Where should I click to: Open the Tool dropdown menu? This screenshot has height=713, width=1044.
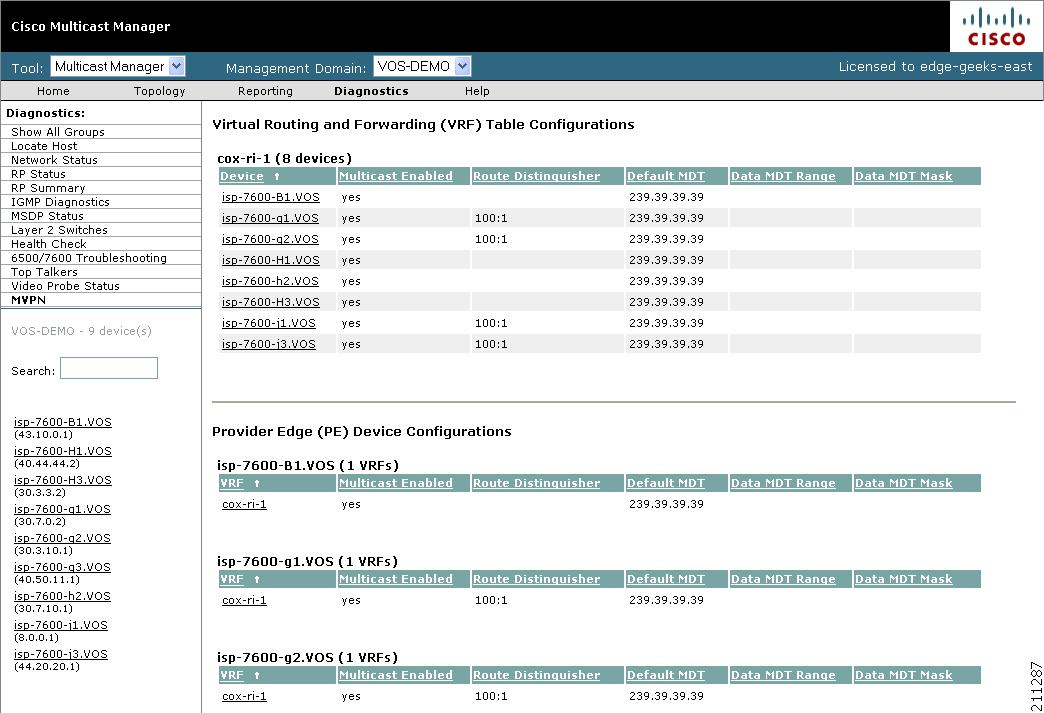(175, 66)
